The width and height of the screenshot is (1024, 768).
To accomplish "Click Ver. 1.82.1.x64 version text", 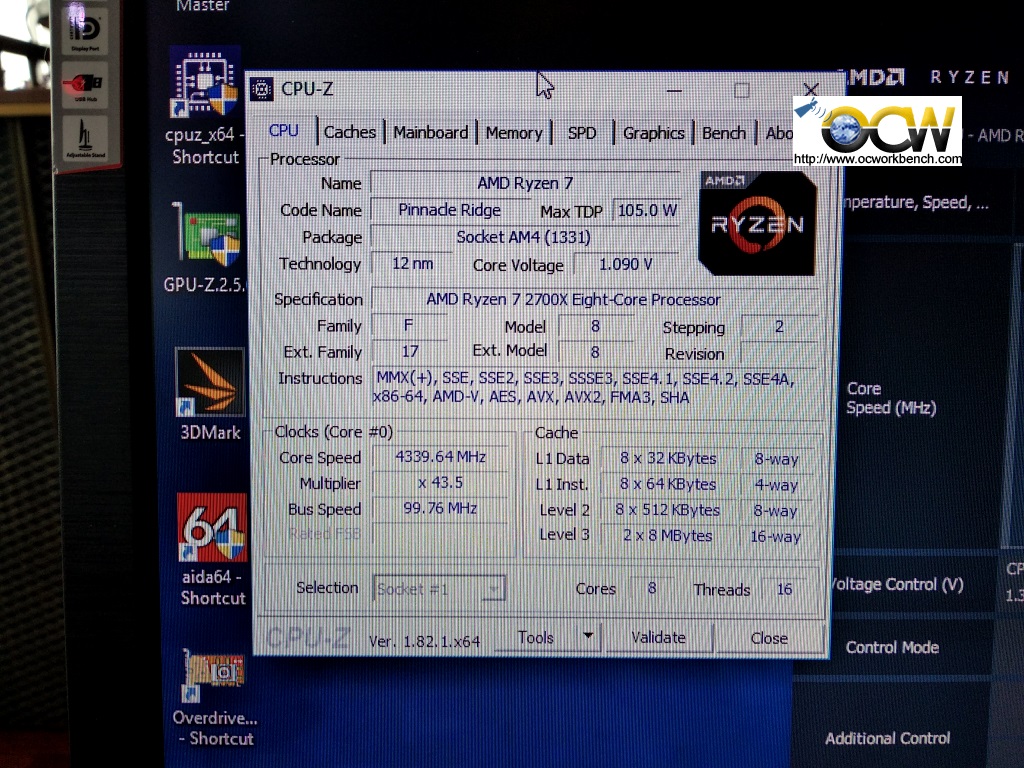I will (424, 641).
